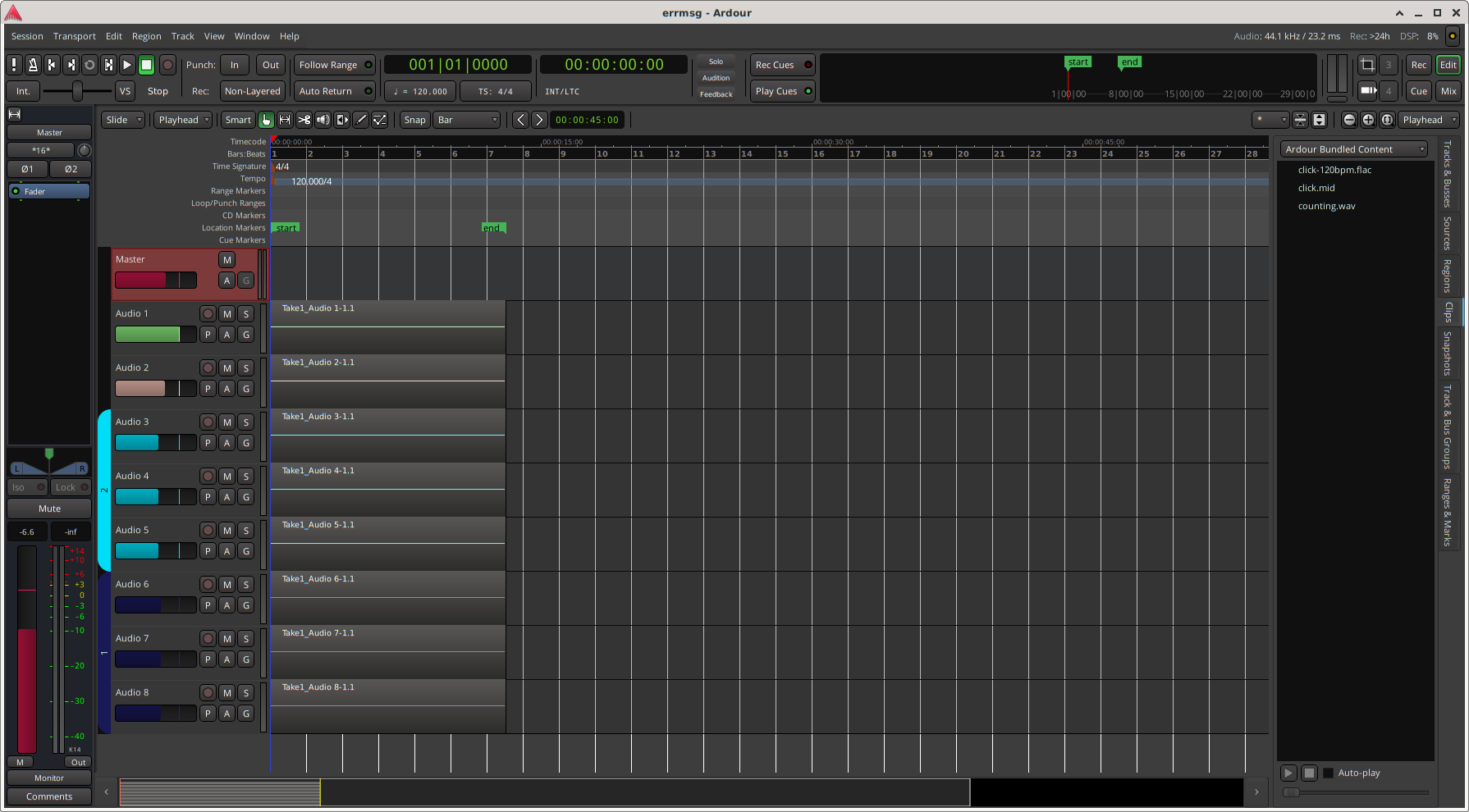The width and height of the screenshot is (1469, 812).
Task: Open the Slide edit mode dropdown
Action: click(124, 120)
